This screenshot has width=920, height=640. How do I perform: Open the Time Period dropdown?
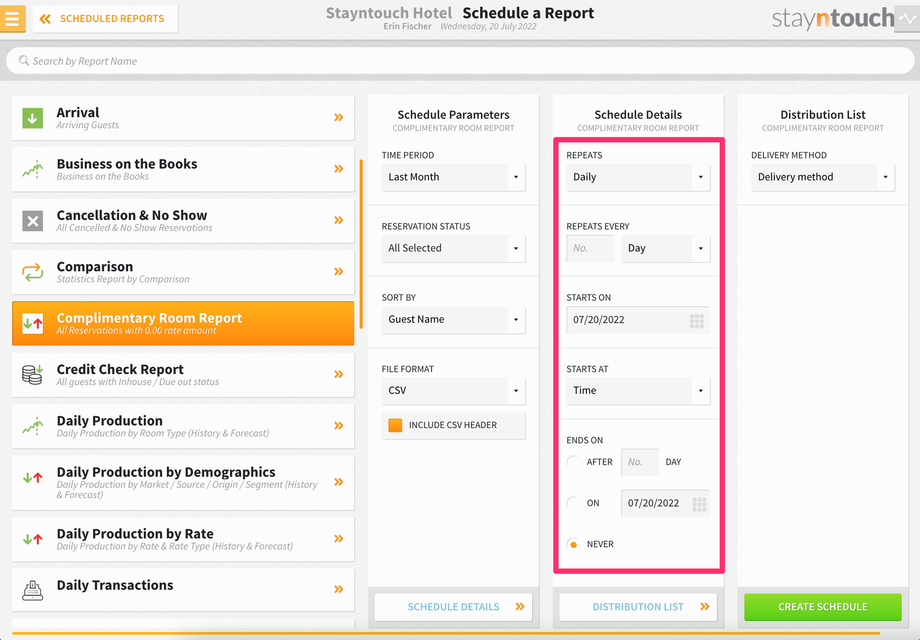click(x=454, y=177)
